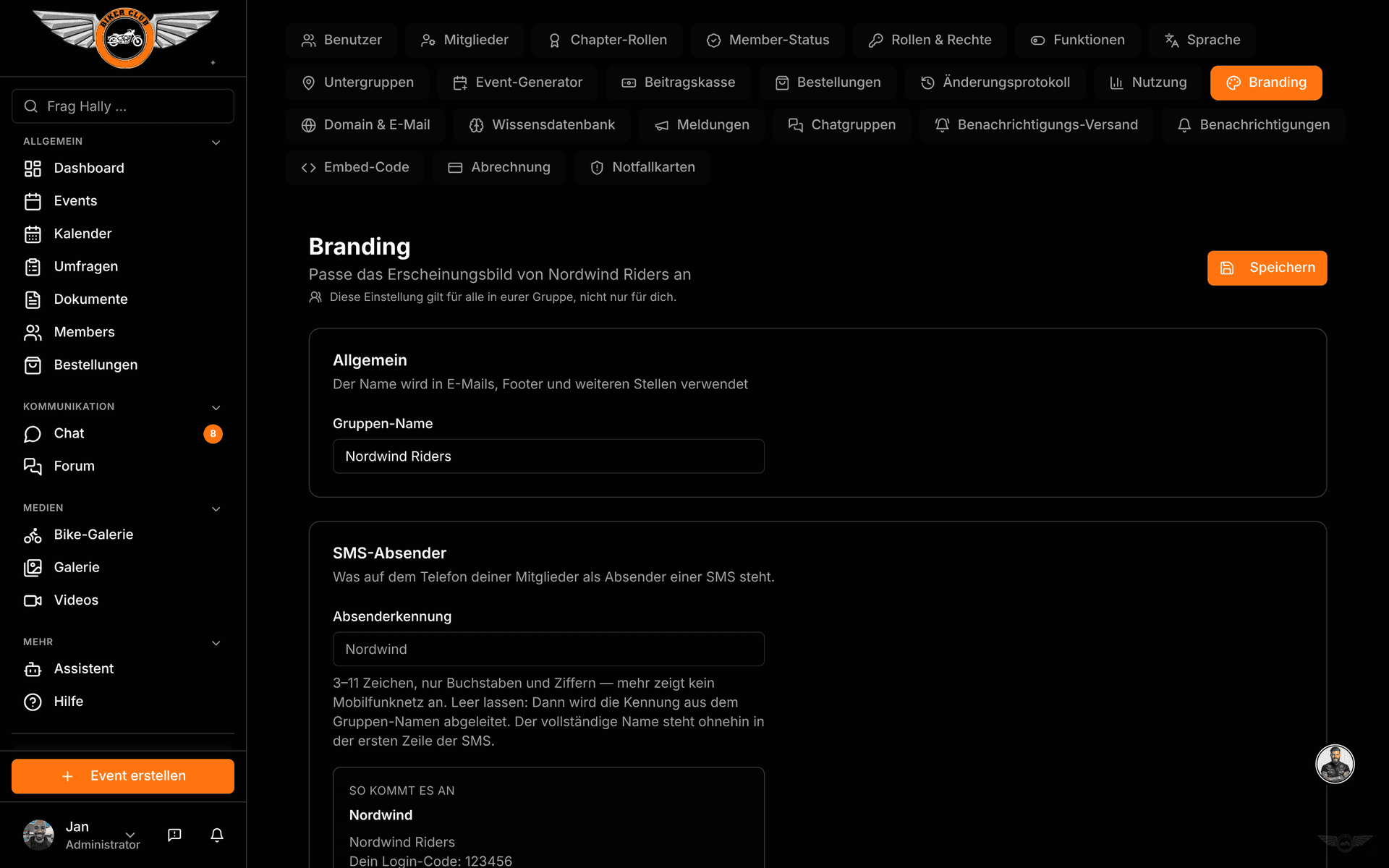Focus the Gruppen-Name input field
The height and width of the screenshot is (868, 1389).
pos(548,456)
